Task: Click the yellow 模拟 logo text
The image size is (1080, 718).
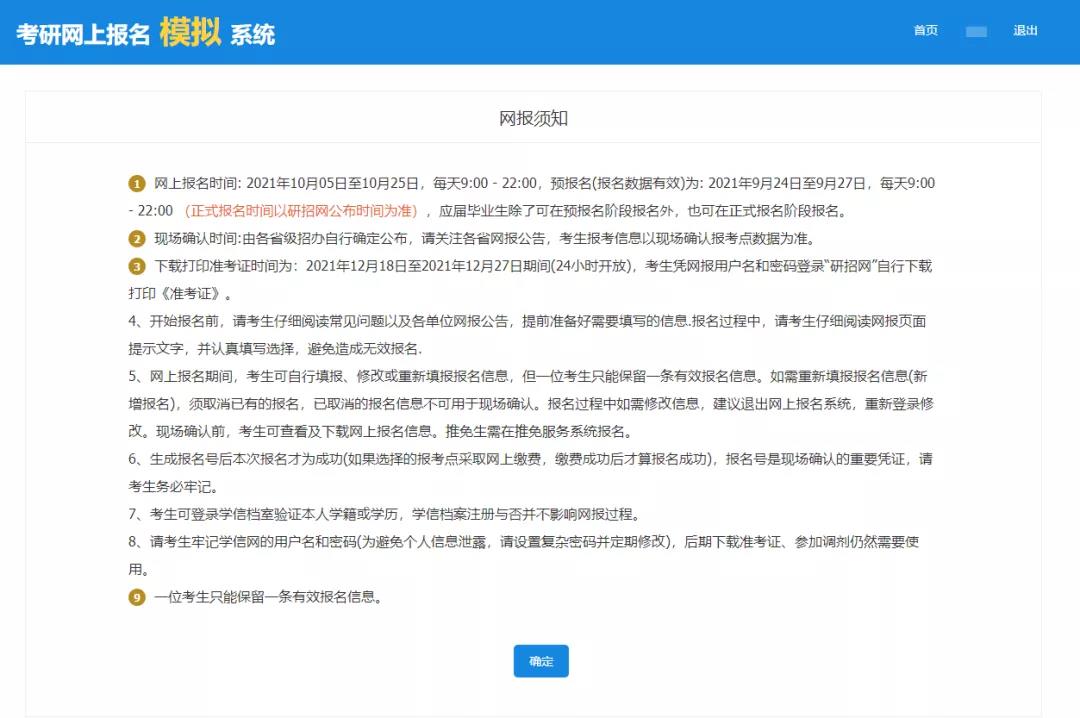Action: [x=190, y=32]
